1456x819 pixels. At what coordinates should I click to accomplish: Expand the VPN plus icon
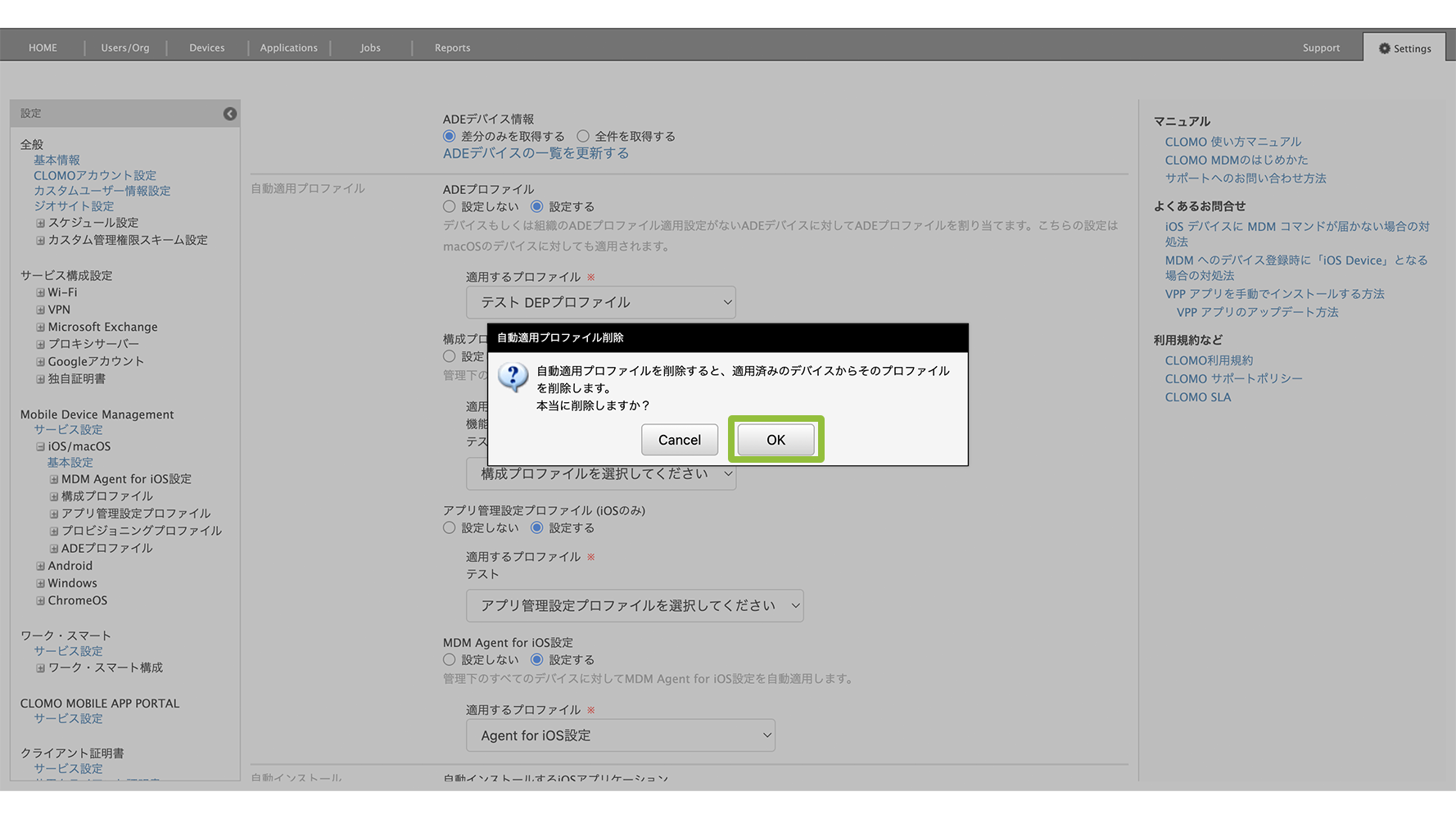coord(40,310)
